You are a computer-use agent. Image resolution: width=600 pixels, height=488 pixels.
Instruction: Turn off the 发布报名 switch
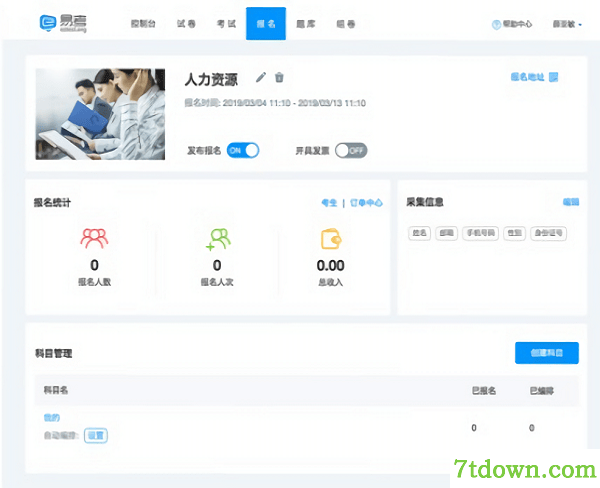(243, 150)
